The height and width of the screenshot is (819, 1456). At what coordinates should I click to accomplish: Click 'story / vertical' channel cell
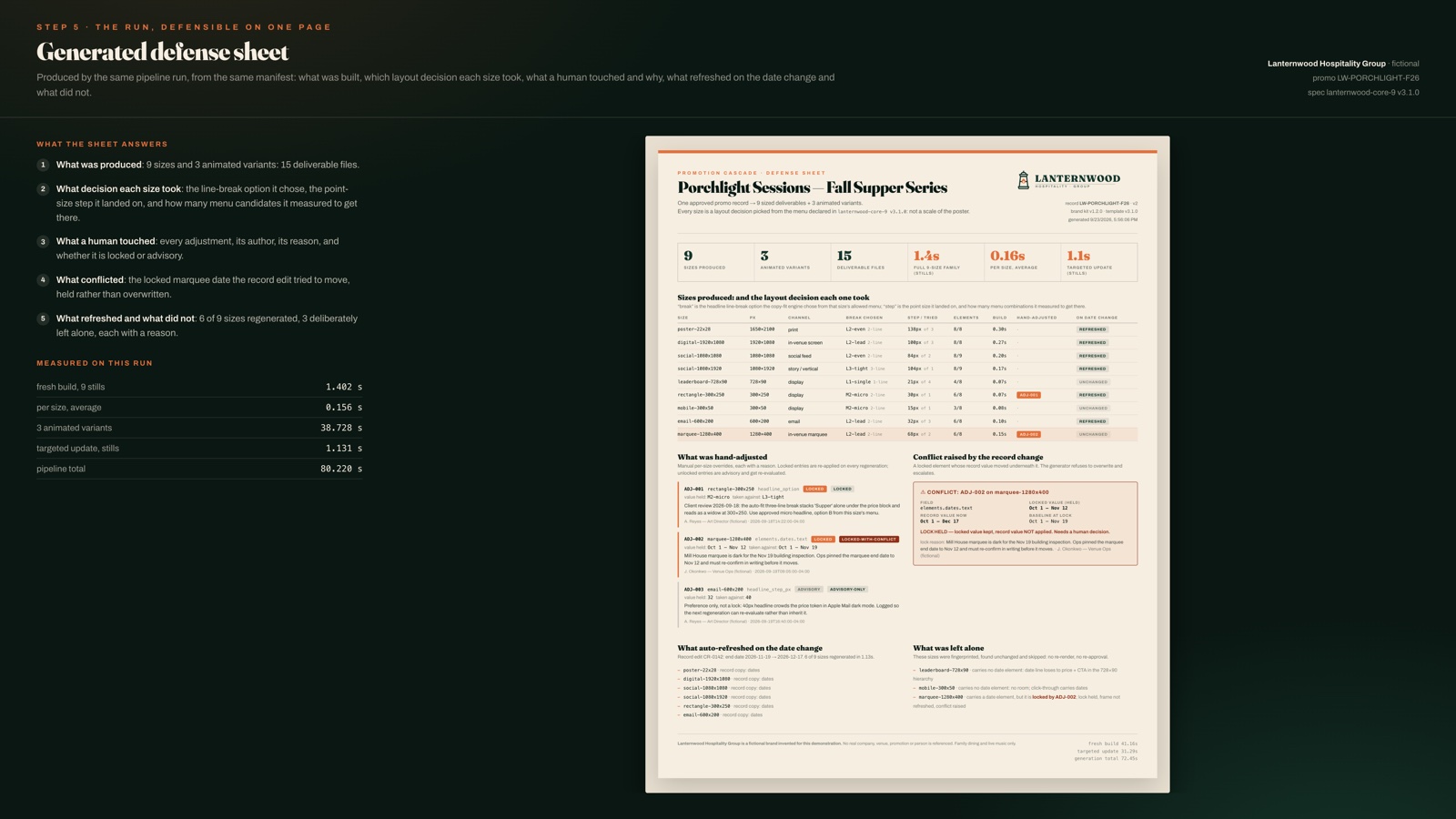pyautogui.click(x=803, y=369)
